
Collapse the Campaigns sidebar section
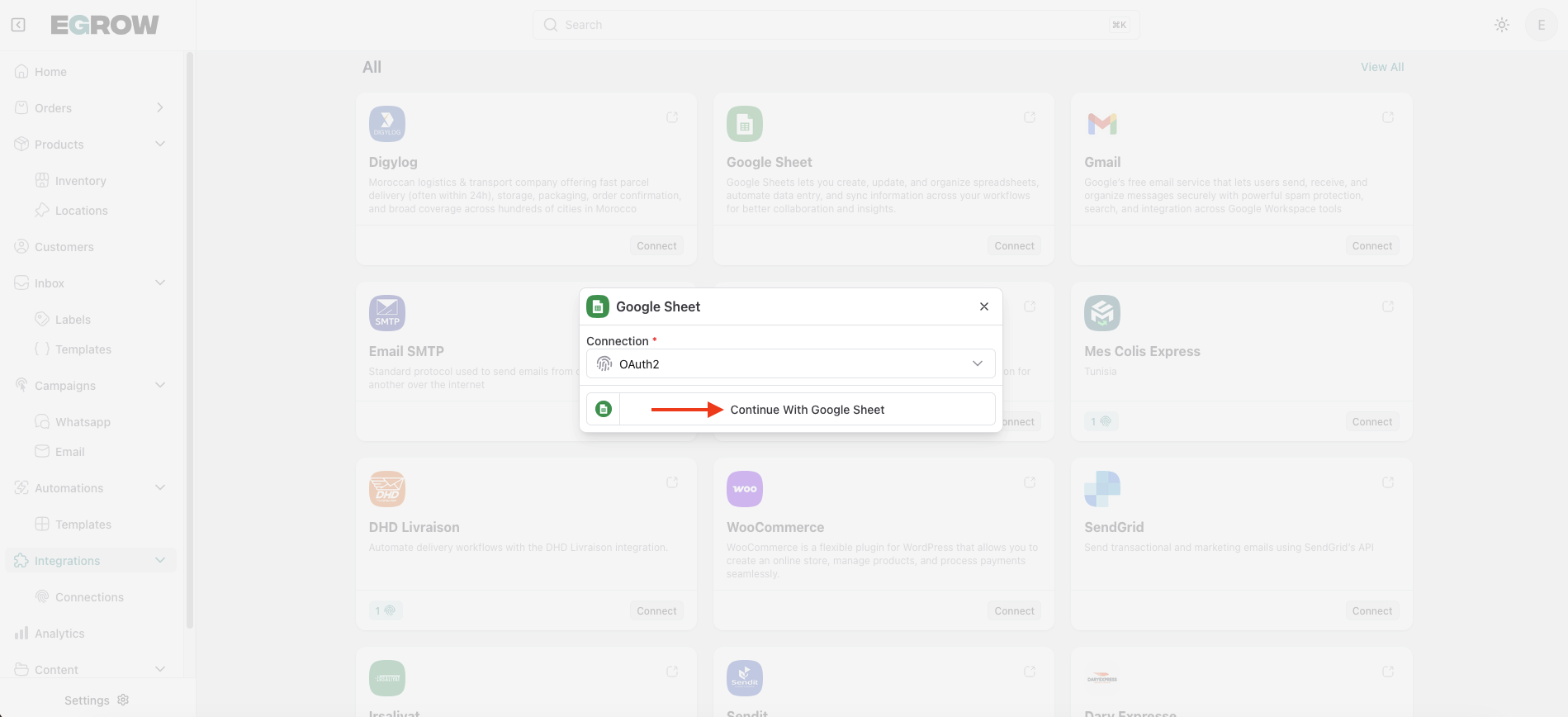(159, 386)
